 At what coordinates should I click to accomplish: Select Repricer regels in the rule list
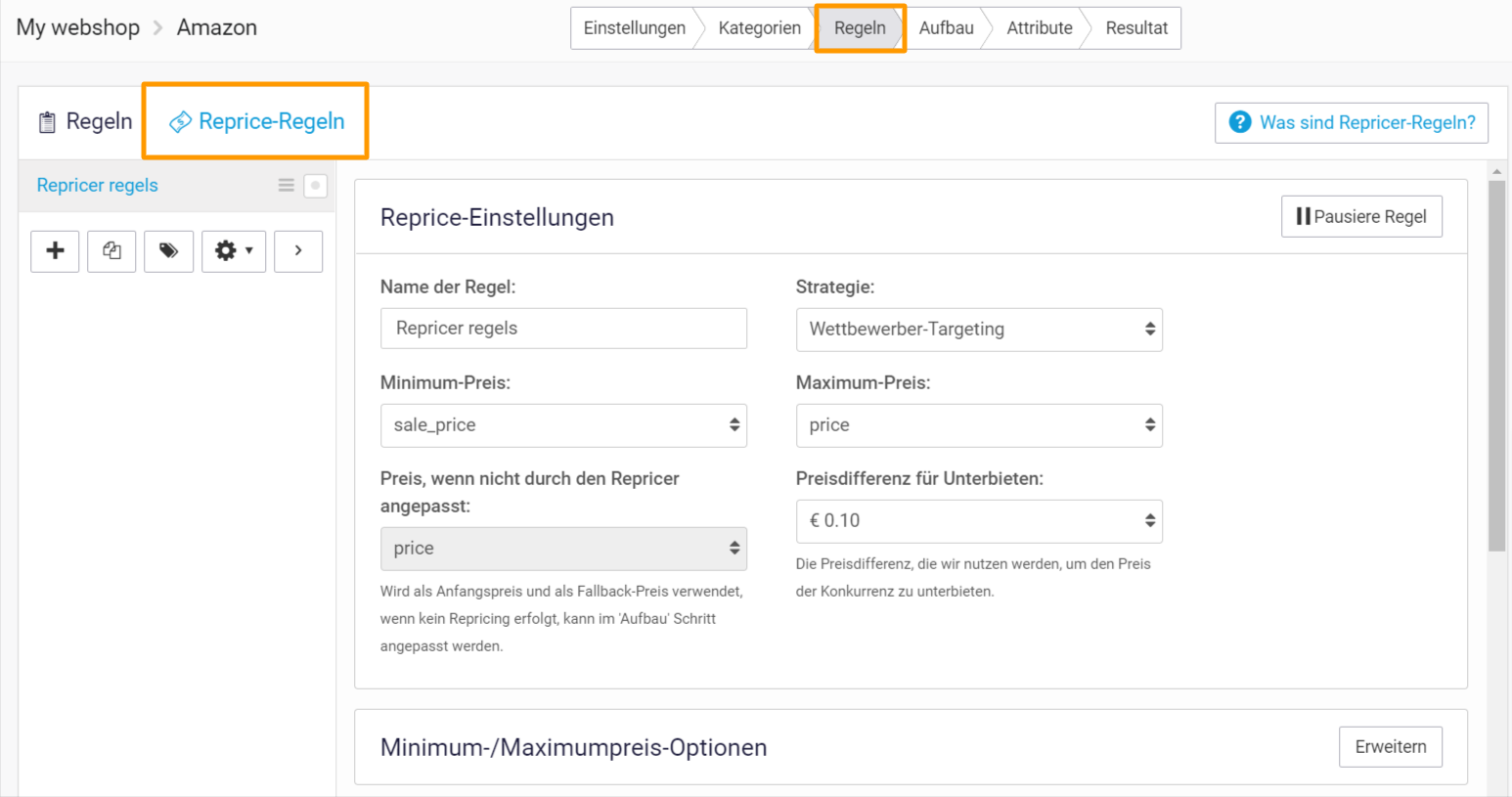click(x=98, y=186)
